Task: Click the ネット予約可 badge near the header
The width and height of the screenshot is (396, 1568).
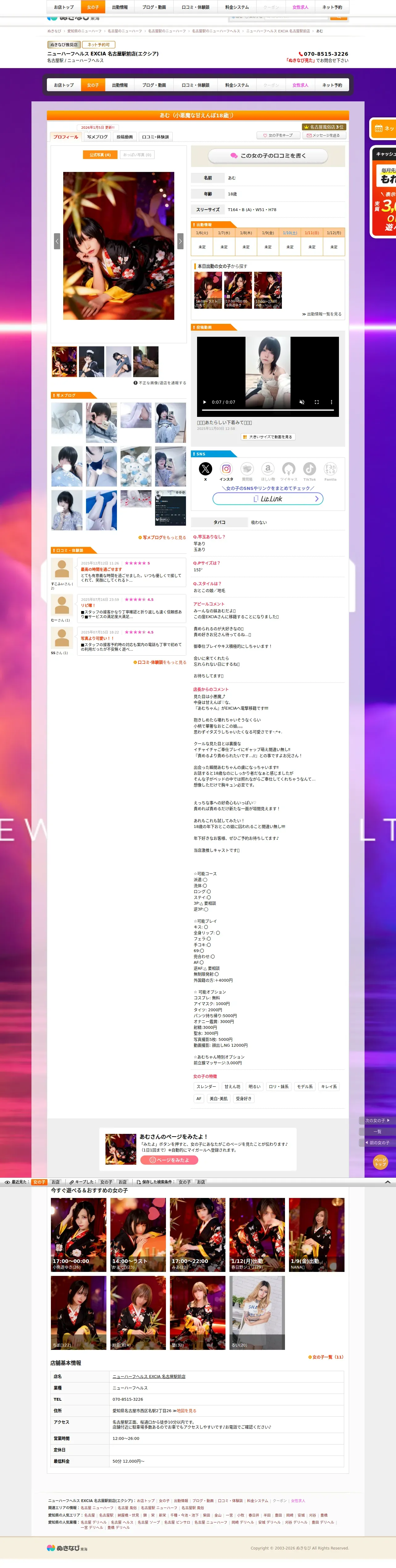Action: click(x=99, y=44)
